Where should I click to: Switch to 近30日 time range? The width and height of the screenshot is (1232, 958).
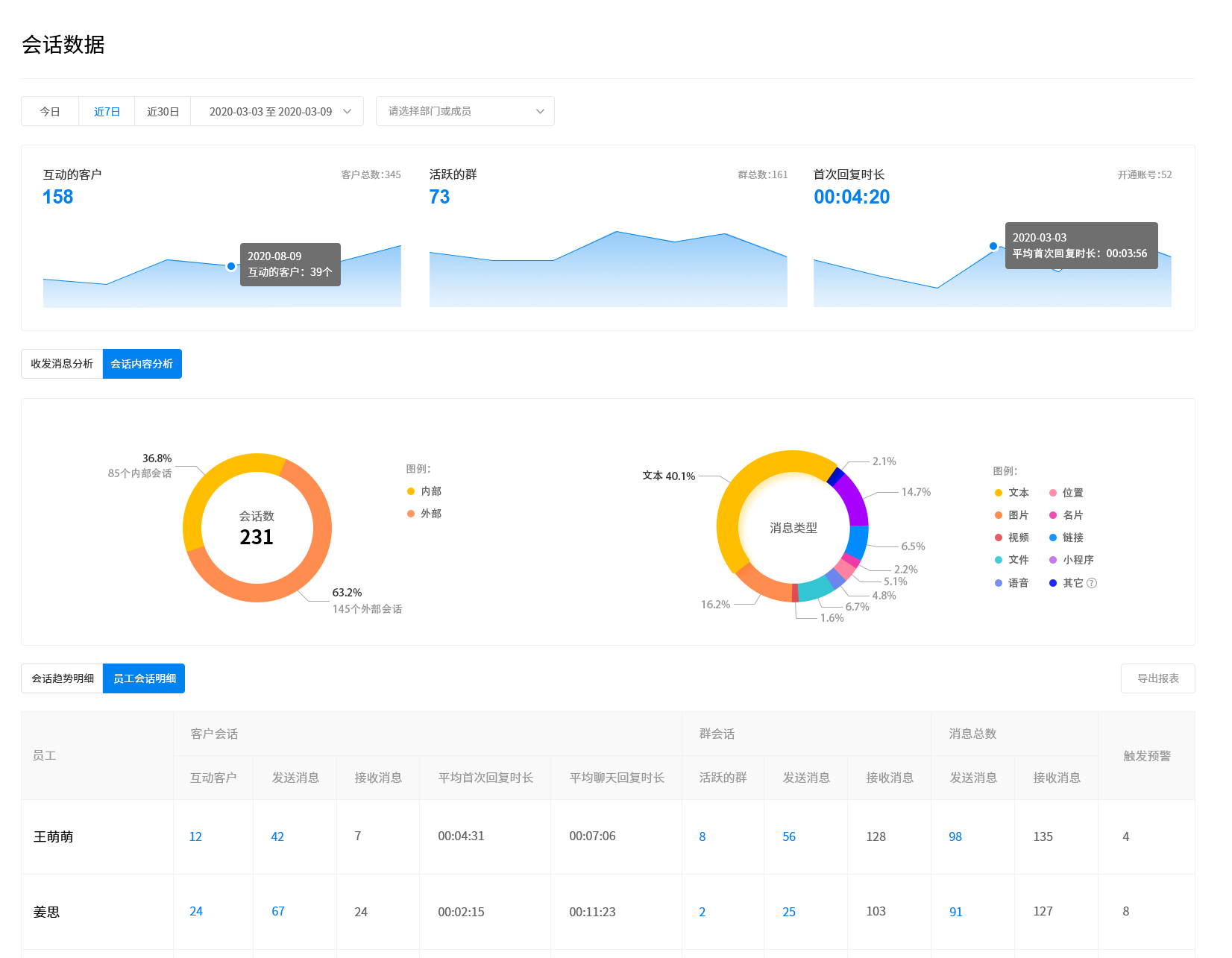(x=163, y=111)
